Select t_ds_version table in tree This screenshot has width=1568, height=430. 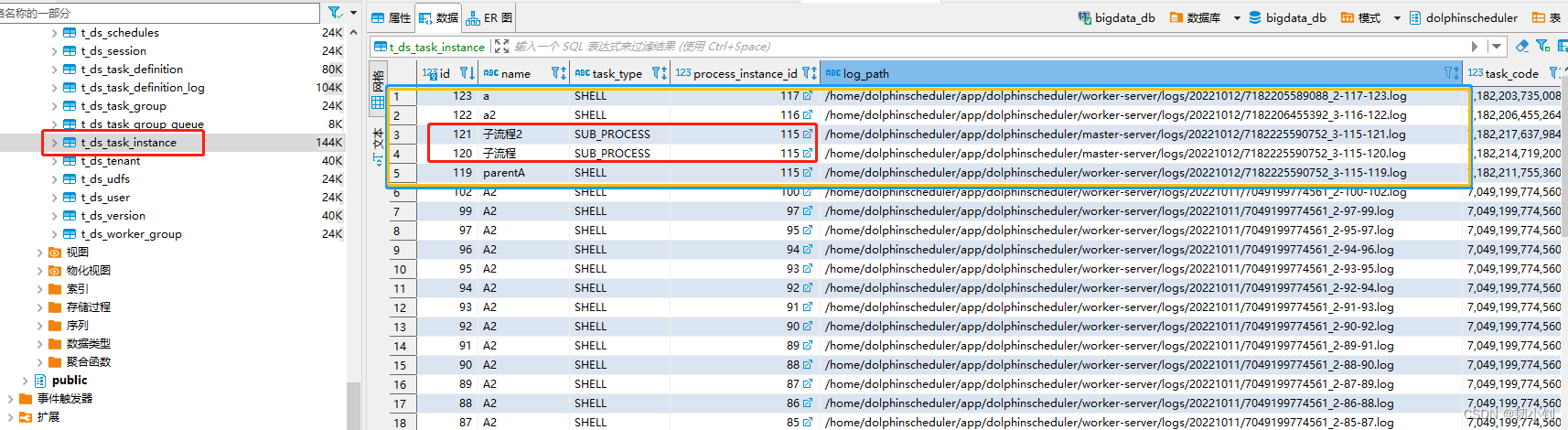(113, 216)
